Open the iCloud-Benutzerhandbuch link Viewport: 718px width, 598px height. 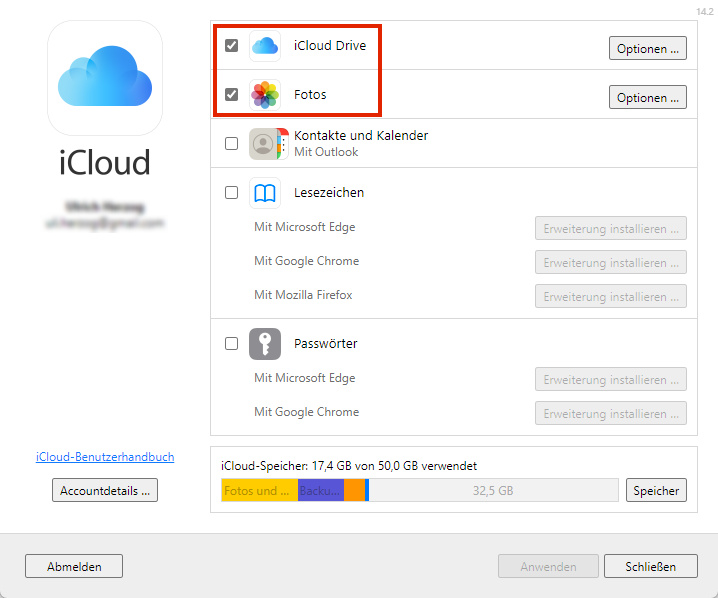[x=105, y=457]
